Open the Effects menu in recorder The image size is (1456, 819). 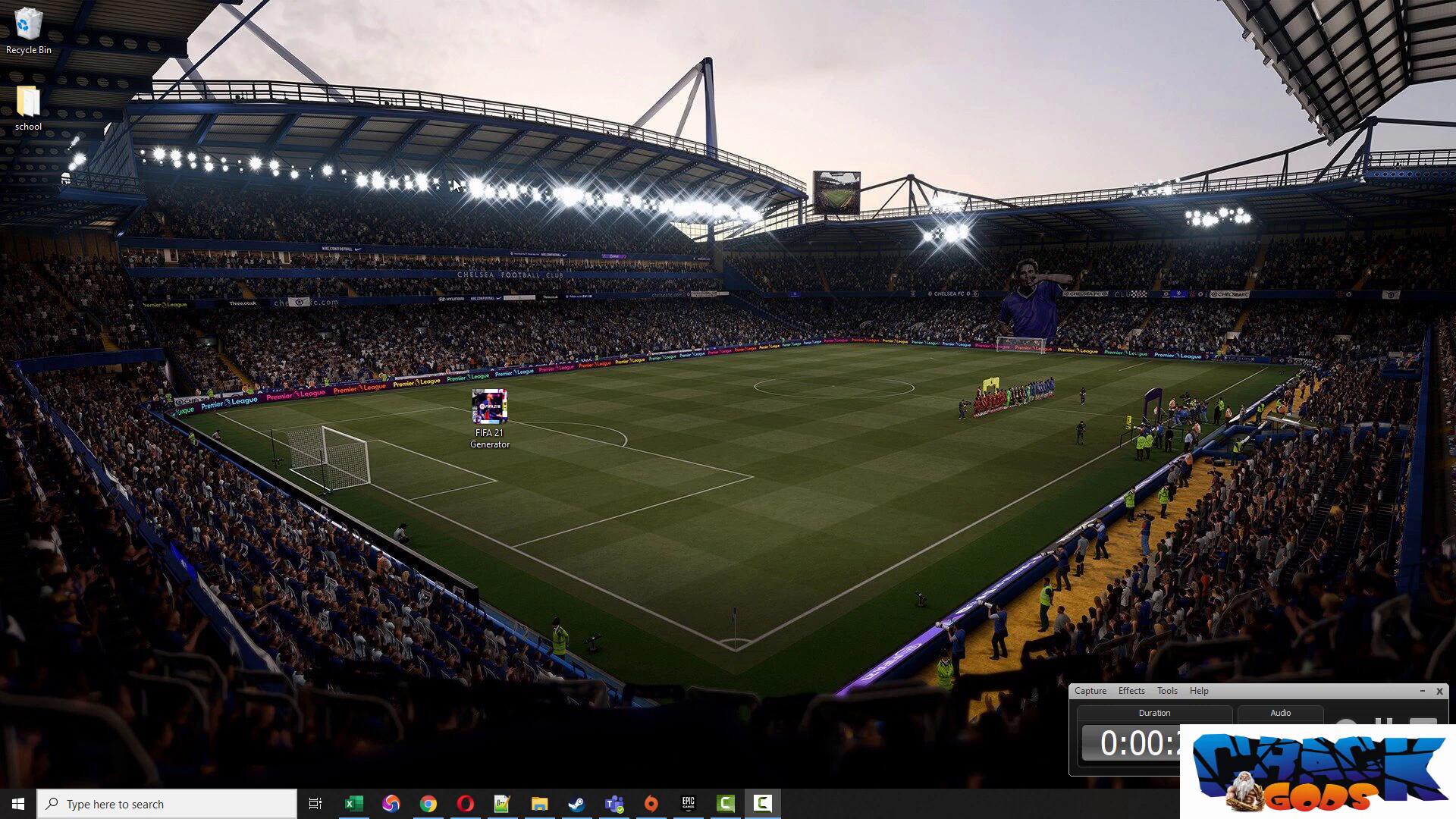pyautogui.click(x=1131, y=691)
